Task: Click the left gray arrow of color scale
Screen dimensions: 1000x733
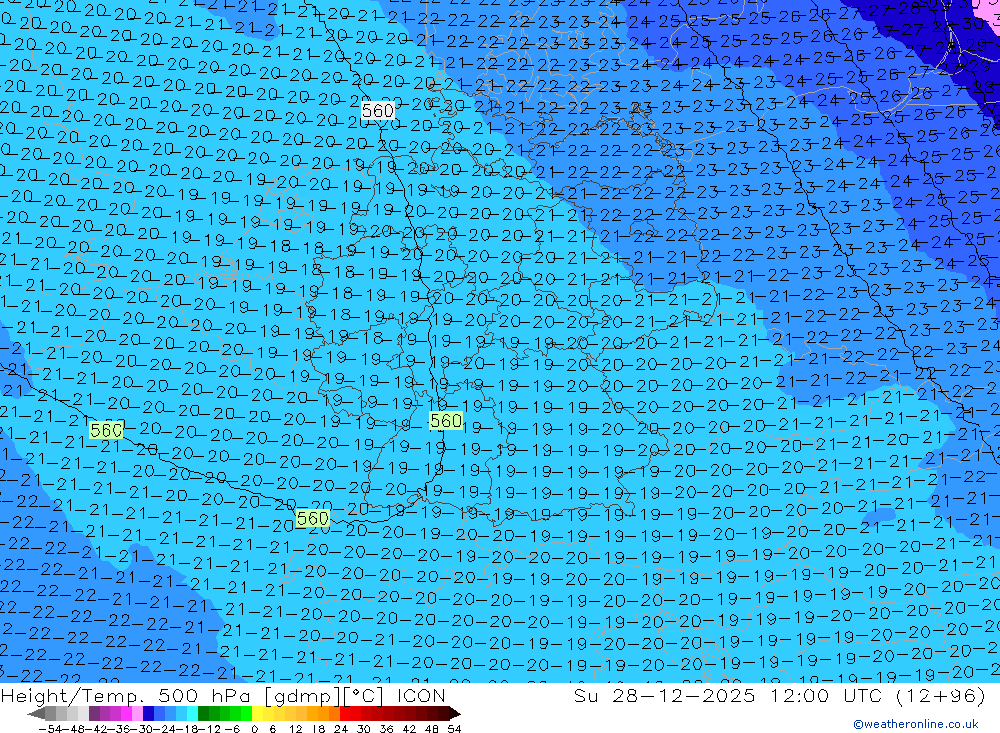Action: tap(37, 713)
